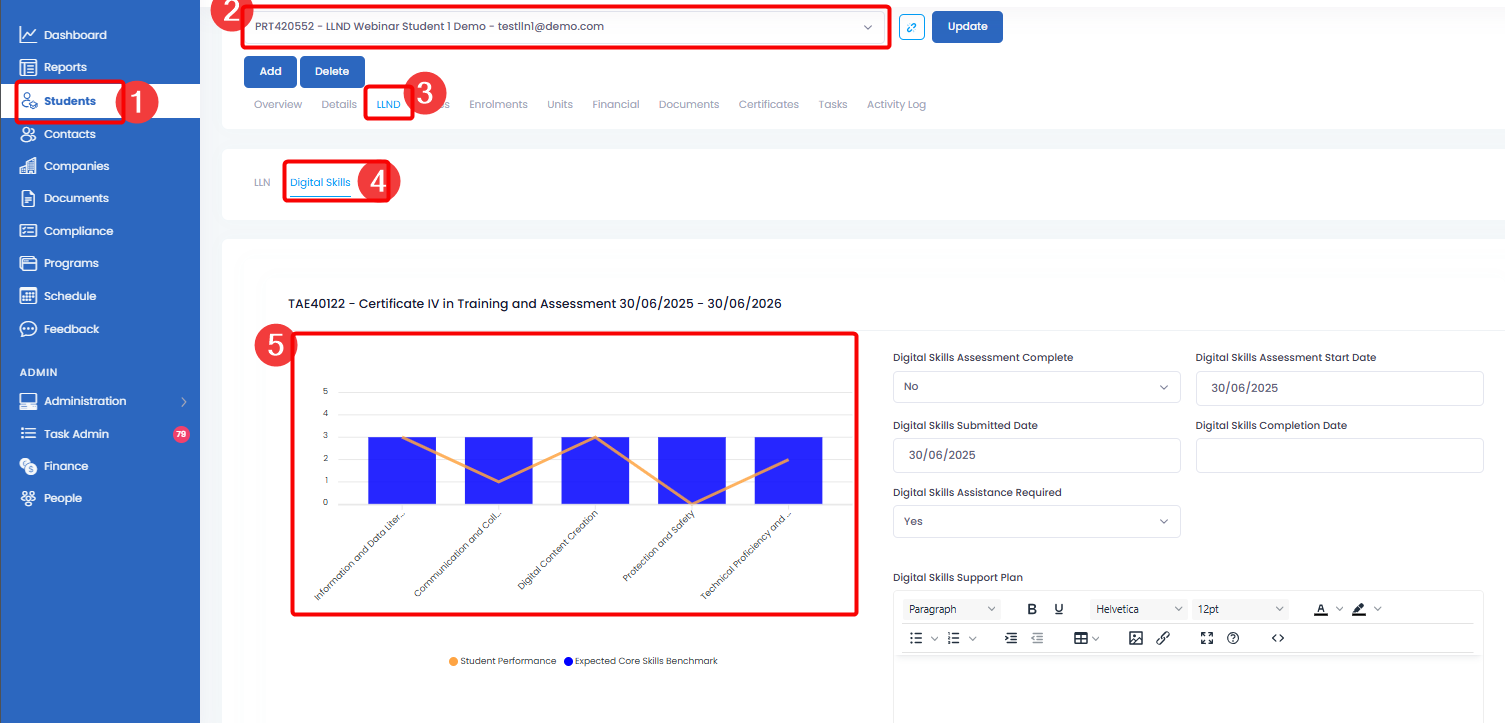
Task: Open fullscreen mode for the editor
Action: click(x=1206, y=638)
